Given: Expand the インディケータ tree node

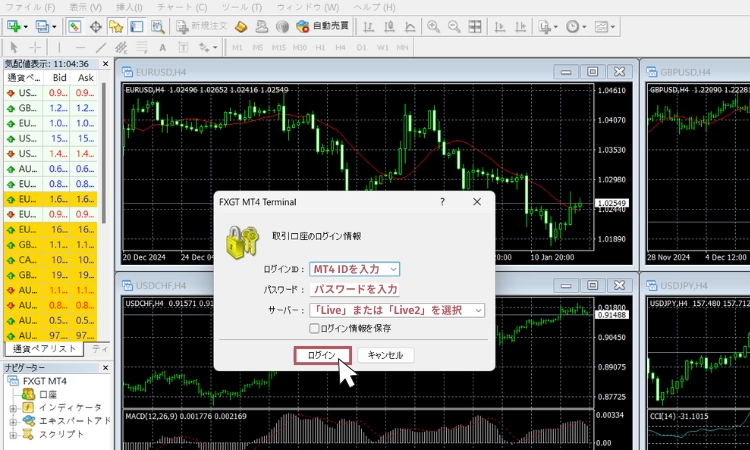Looking at the screenshot, I should click(x=13, y=408).
